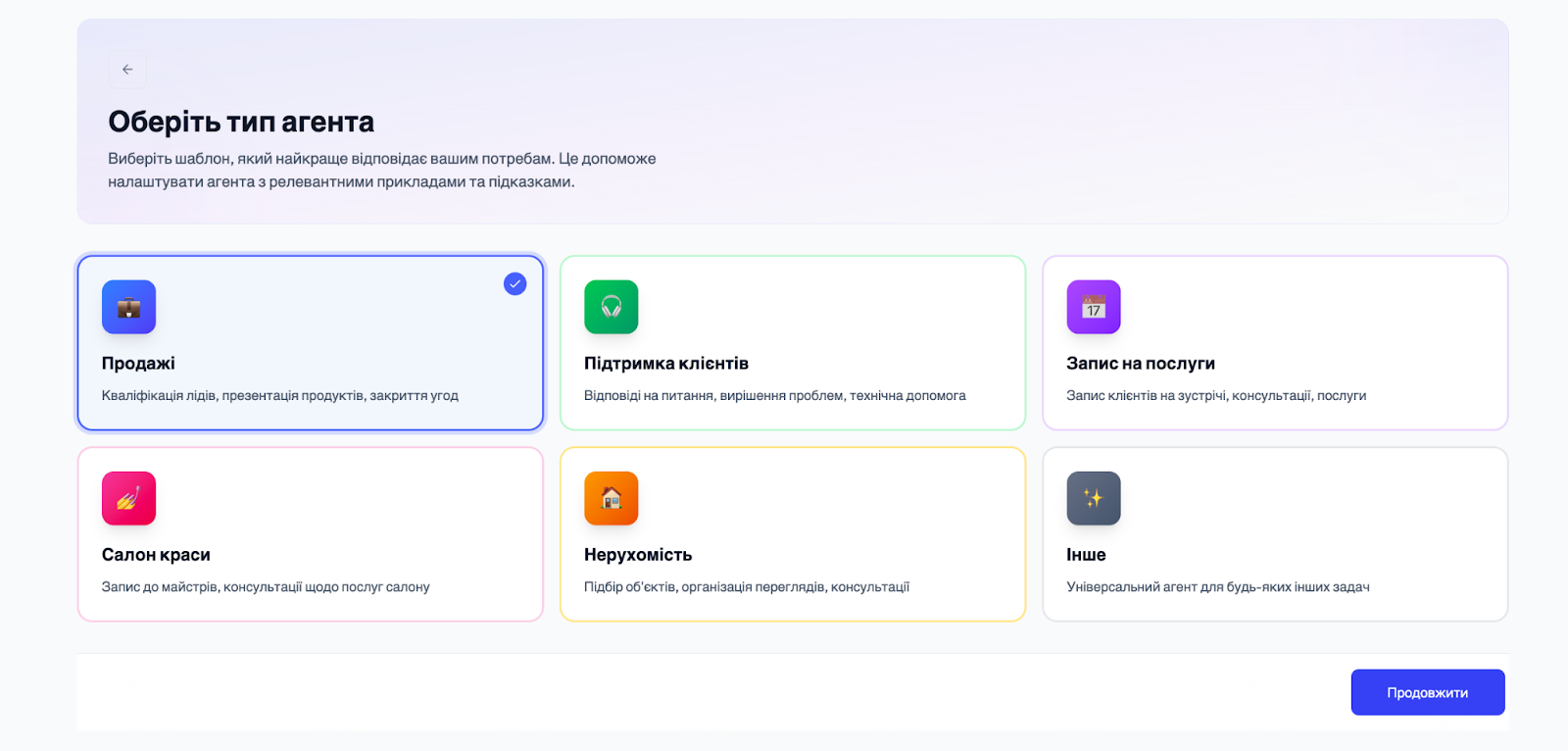Toggle the blue checkmark on the Продажі card

click(x=514, y=284)
